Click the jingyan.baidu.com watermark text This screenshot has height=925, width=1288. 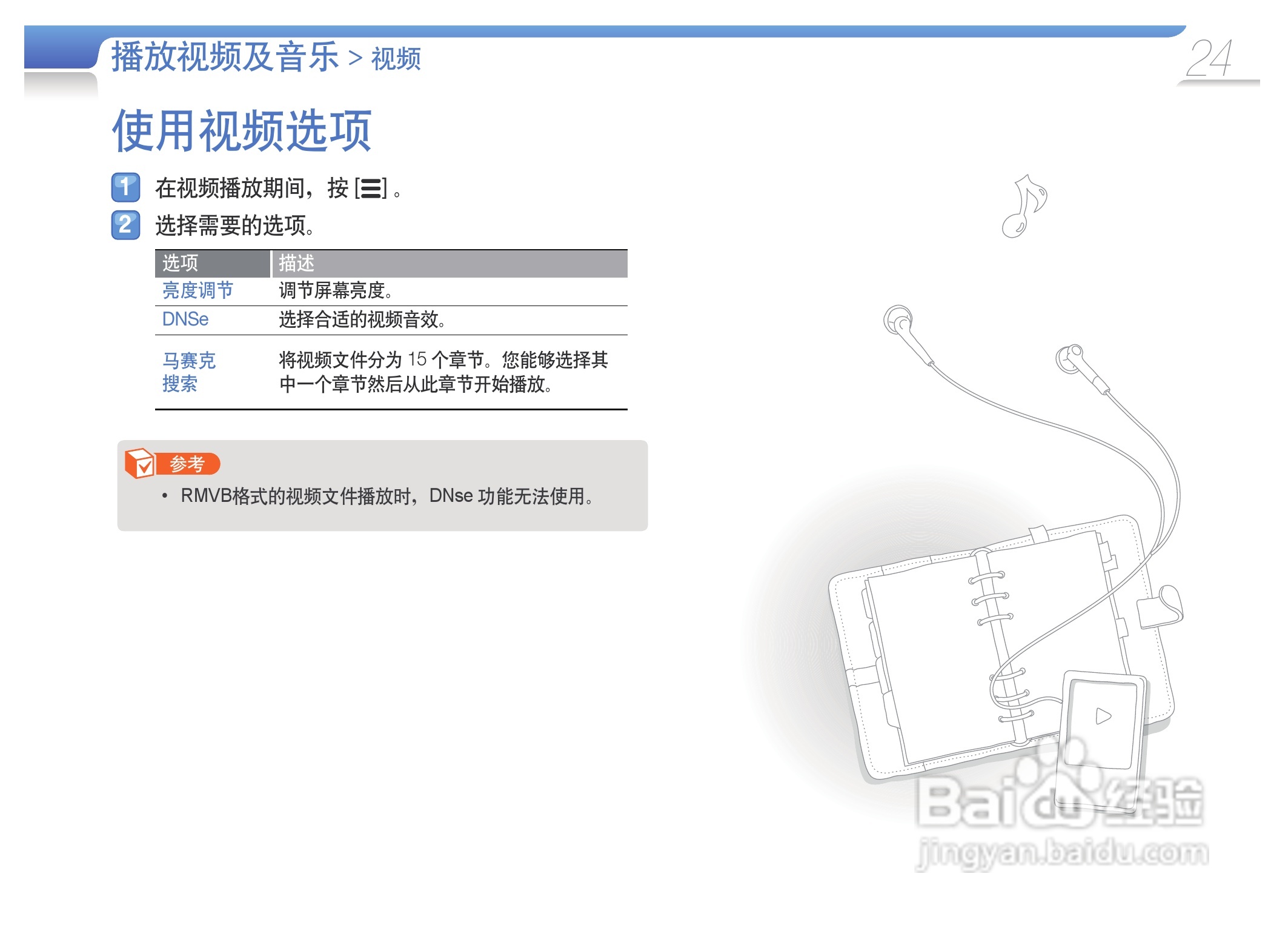(1062, 853)
